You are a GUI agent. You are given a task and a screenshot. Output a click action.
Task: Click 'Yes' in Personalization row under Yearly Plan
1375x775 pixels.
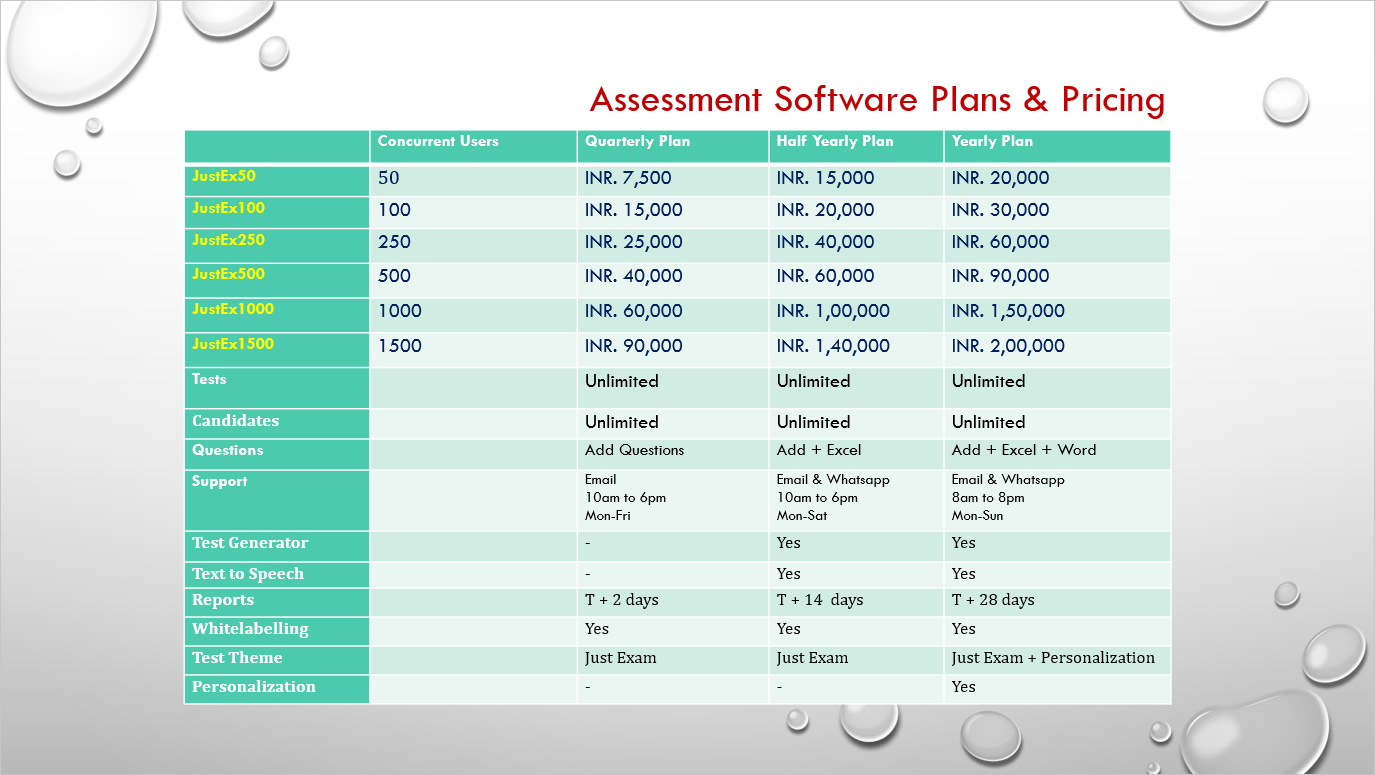964,687
